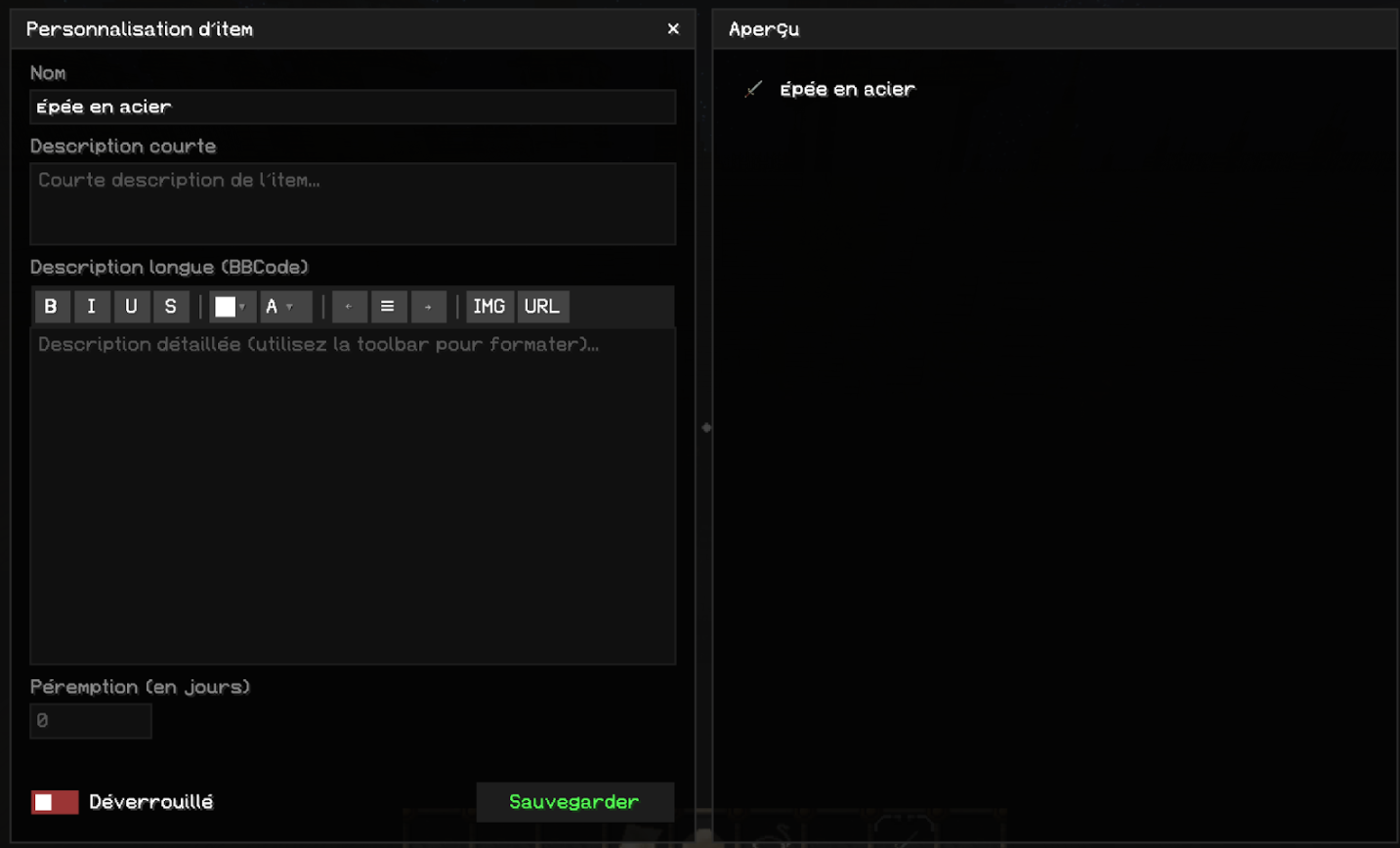The width and height of the screenshot is (1400, 848).
Task: Click into the Description longue text area
Action: pos(352,496)
